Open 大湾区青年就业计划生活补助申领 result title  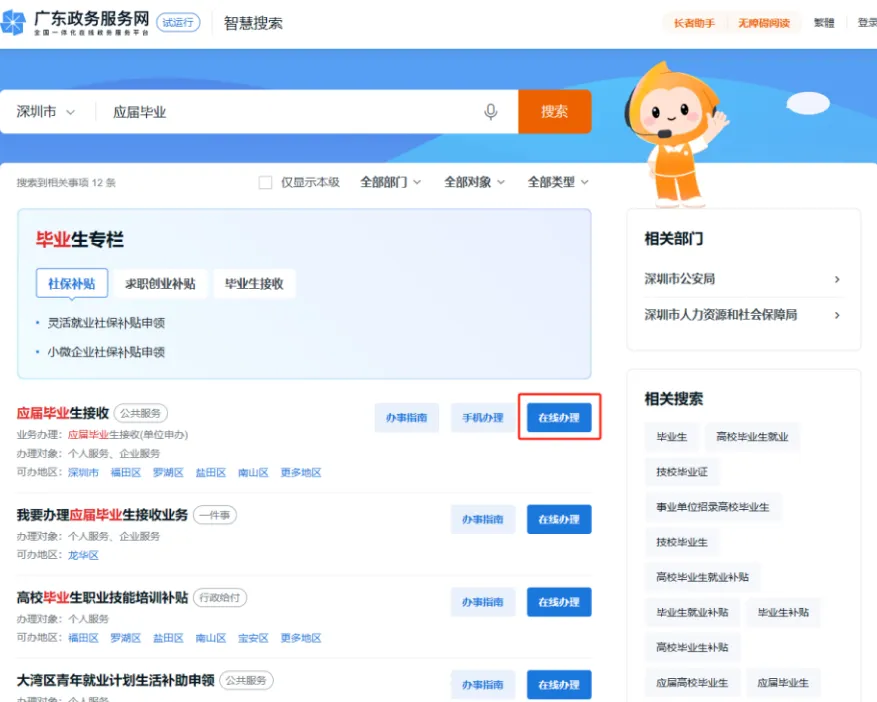click(x=116, y=681)
